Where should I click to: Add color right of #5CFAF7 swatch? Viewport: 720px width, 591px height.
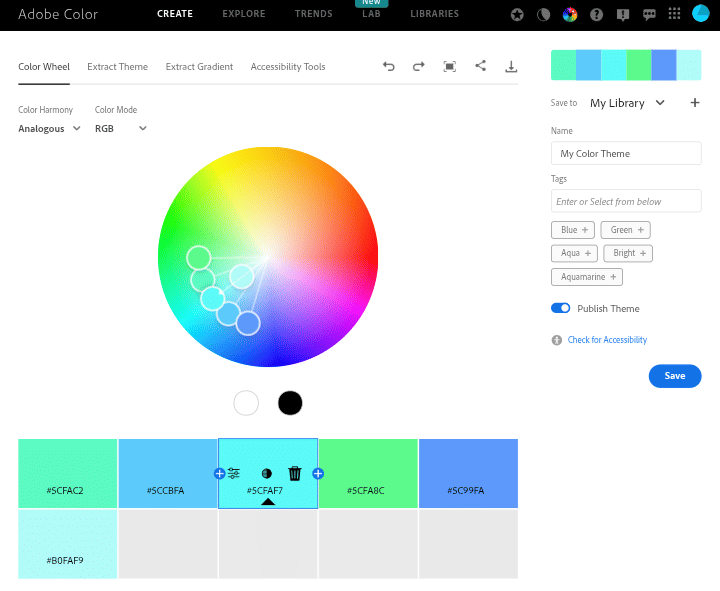coord(318,473)
